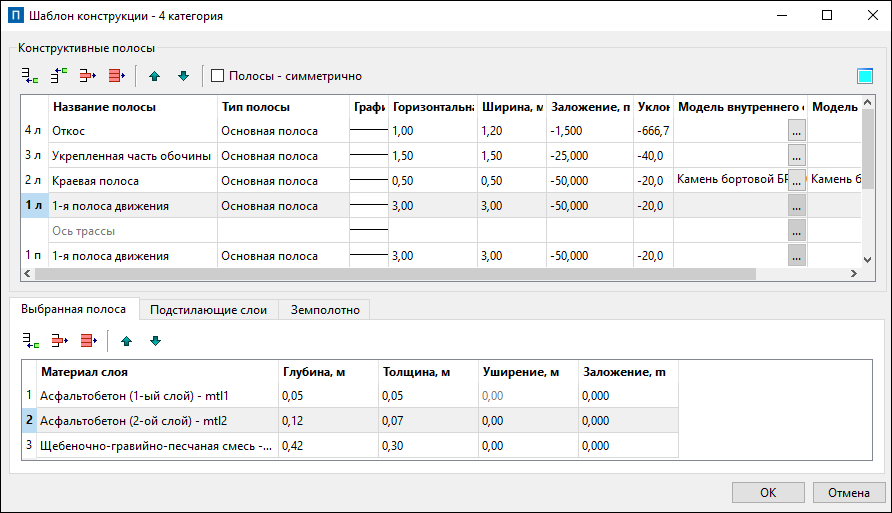The height and width of the screenshot is (513, 892).
Task: Click 'Тип полосы' column header
Action: (283, 107)
